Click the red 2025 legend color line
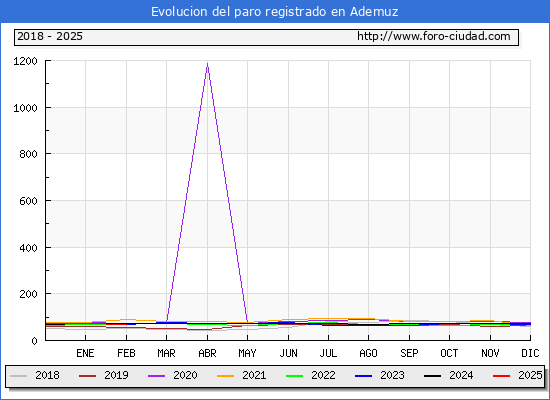Screen dimensions: 550x400 (502, 376)
